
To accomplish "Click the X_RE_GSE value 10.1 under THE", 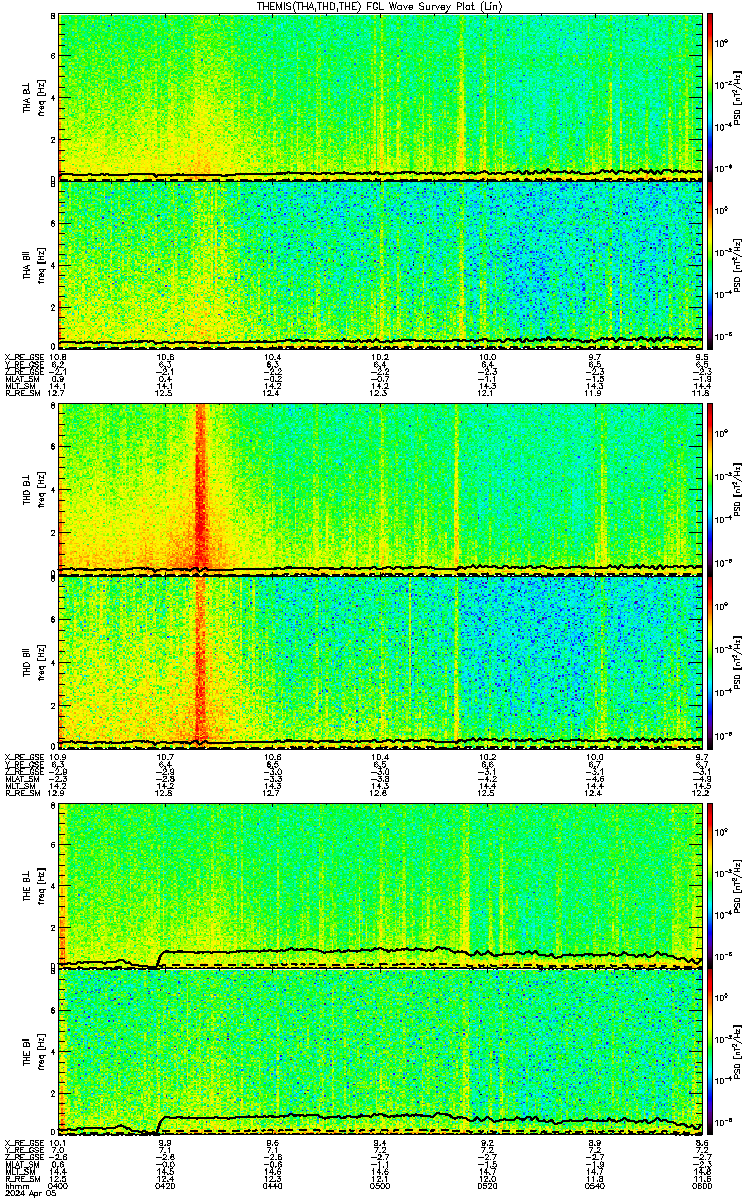I will [x=58, y=1142].
